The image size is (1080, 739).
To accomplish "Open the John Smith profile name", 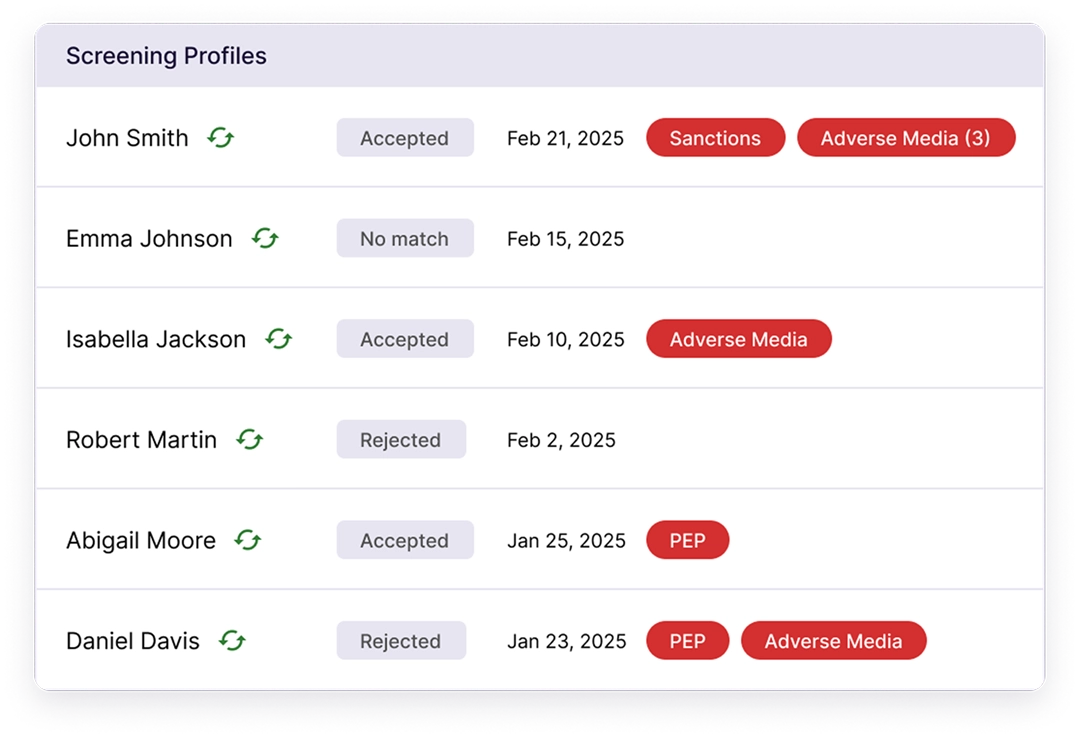I will pyautogui.click(x=127, y=138).
